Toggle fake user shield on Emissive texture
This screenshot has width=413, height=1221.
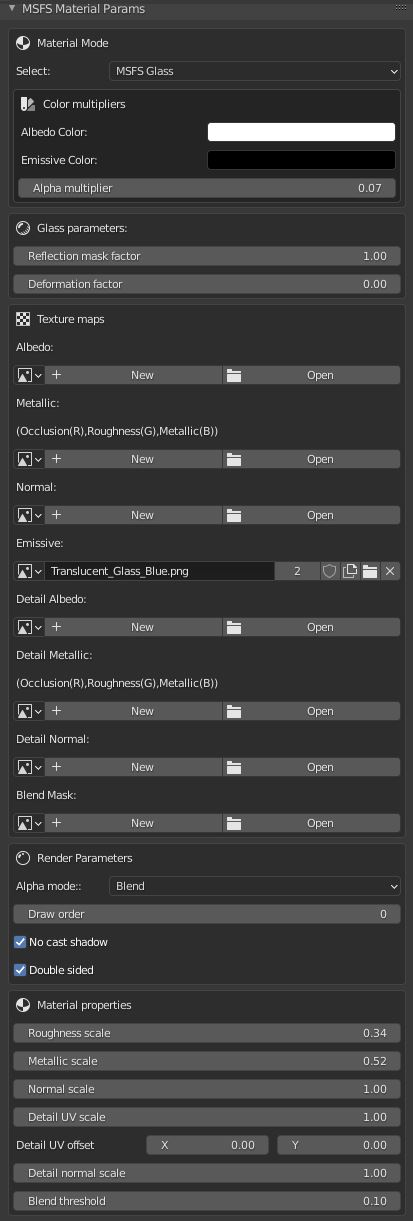[x=330, y=571]
